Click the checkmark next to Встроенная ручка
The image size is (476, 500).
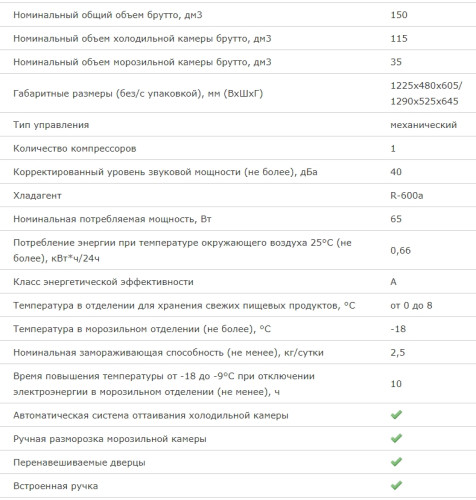(x=396, y=485)
